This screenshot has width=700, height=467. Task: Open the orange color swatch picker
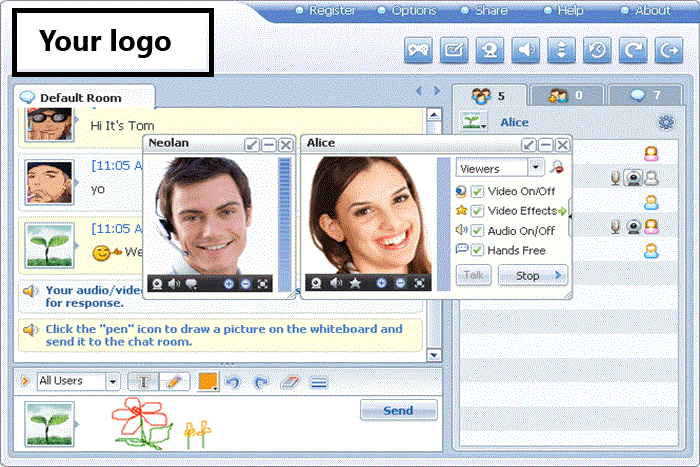click(208, 381)
